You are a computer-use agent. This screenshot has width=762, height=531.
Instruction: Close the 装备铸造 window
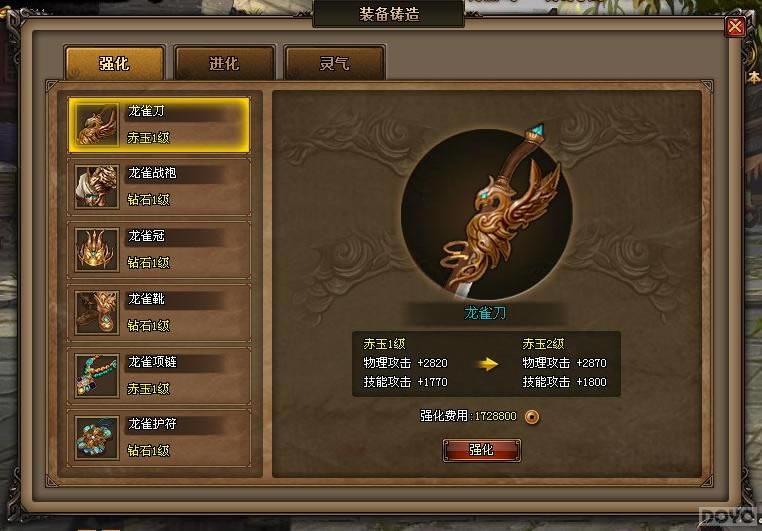click(735, 27)
